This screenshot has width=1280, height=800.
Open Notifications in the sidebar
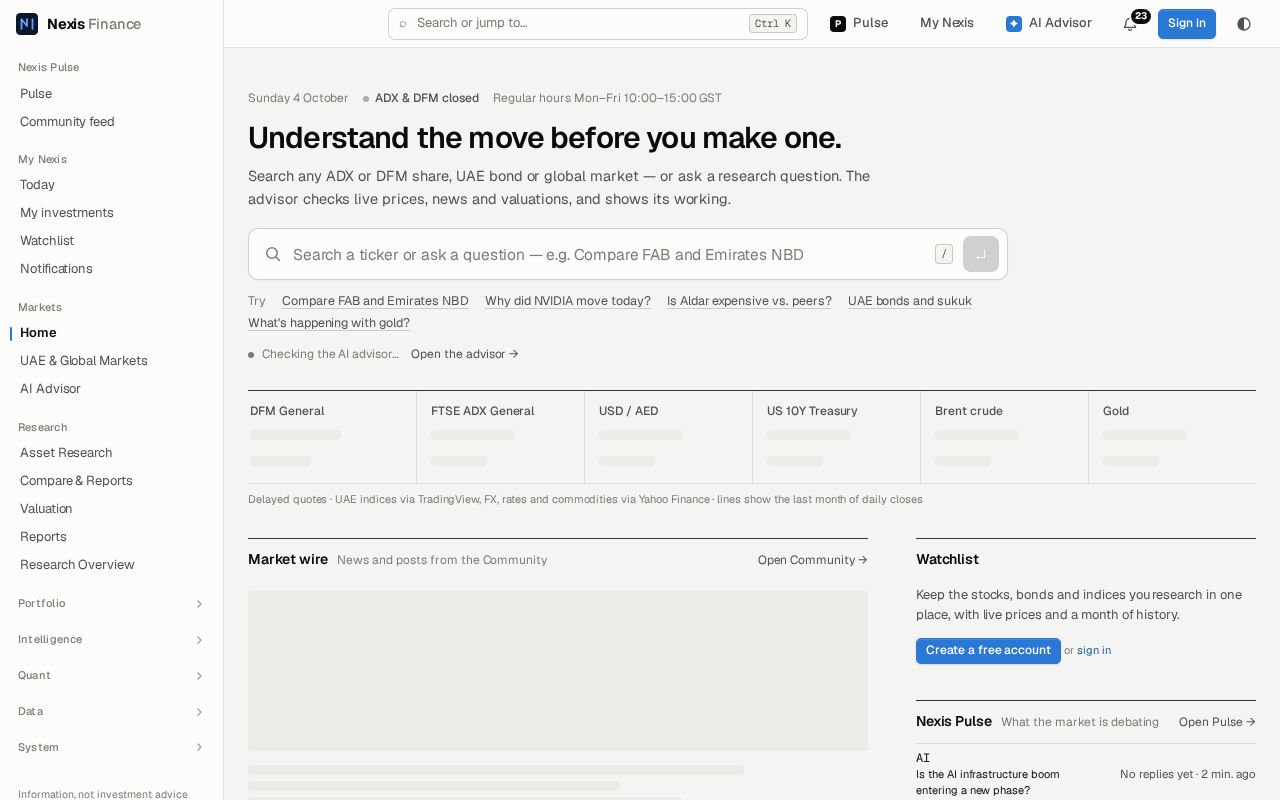[56, 269]
